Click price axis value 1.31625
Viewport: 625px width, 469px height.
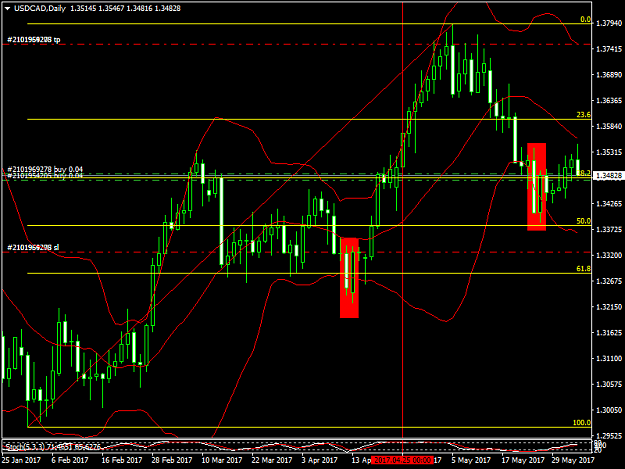tap(609, 333)
